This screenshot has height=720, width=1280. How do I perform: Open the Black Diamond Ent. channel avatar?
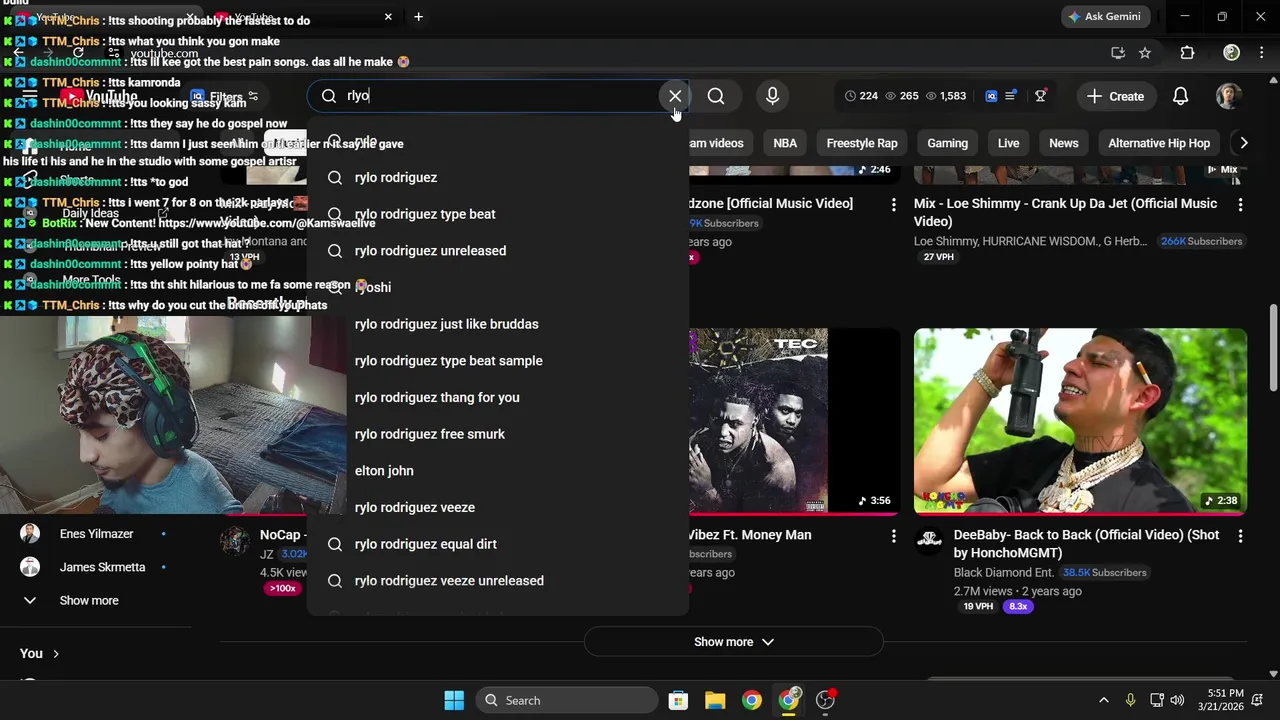coord(929,542)
